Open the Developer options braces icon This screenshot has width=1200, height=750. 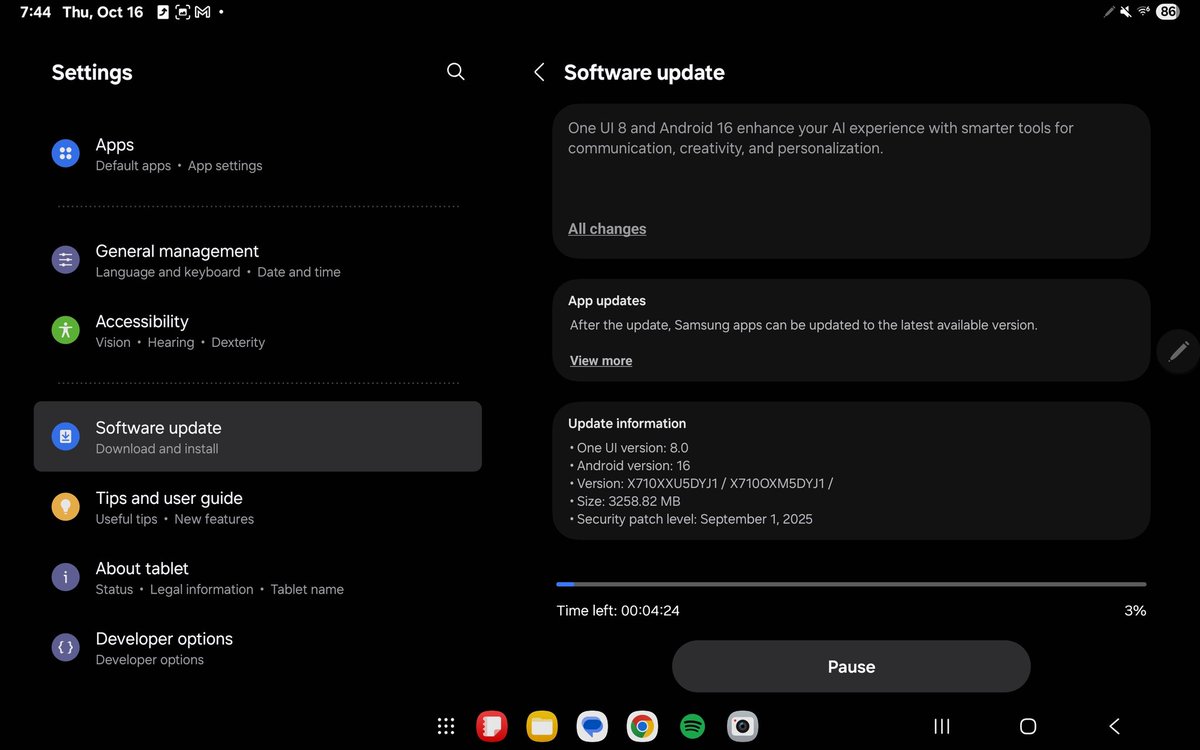(x=65, y=648)
